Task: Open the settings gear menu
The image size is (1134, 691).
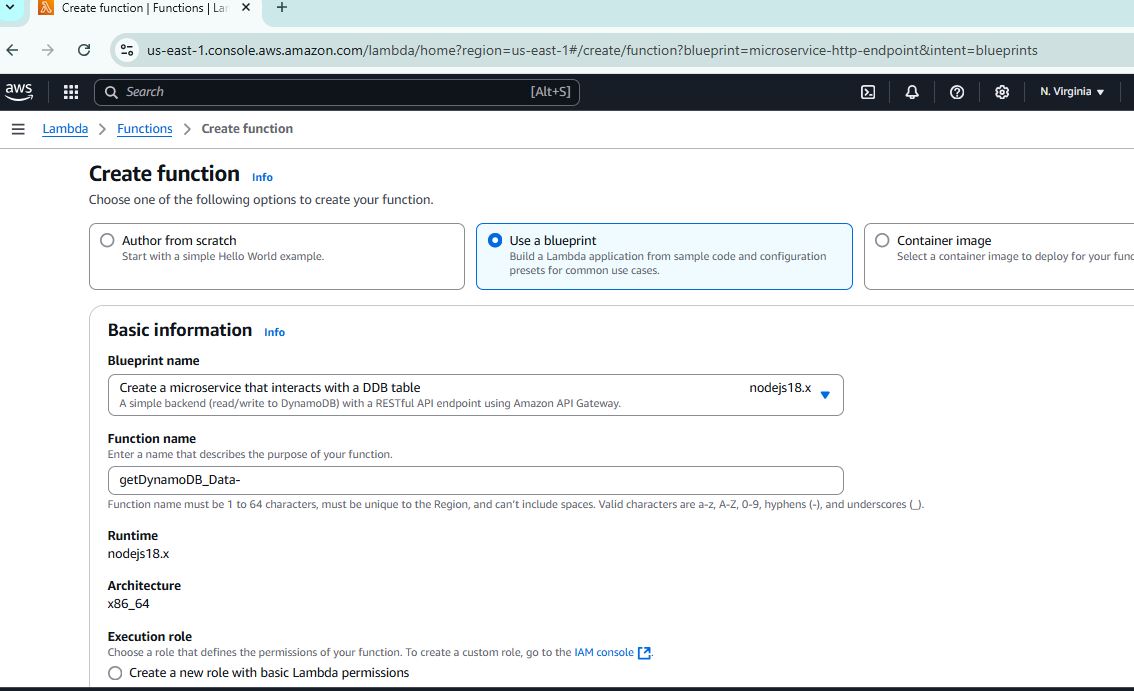Action: pos(1002,92)
